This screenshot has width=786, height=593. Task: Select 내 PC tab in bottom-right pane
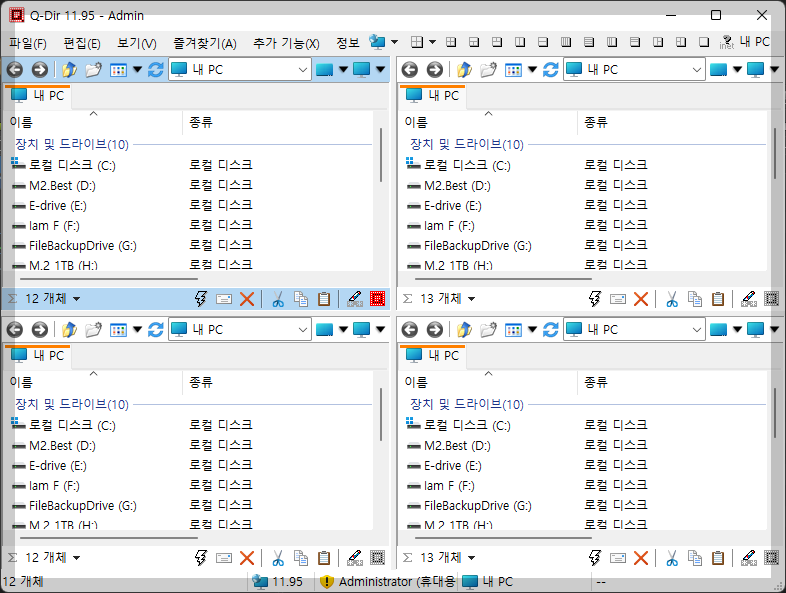[x=433, y=356]
